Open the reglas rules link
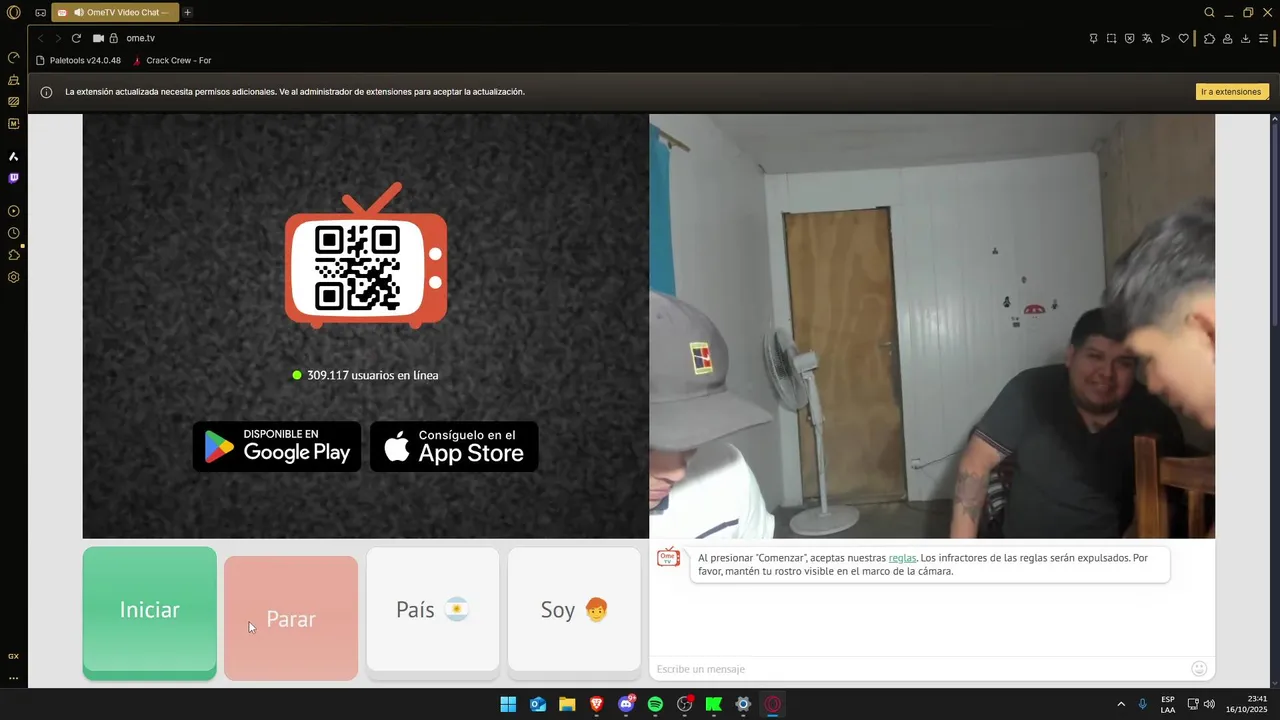1280x720 pixels. coord(902,558)
